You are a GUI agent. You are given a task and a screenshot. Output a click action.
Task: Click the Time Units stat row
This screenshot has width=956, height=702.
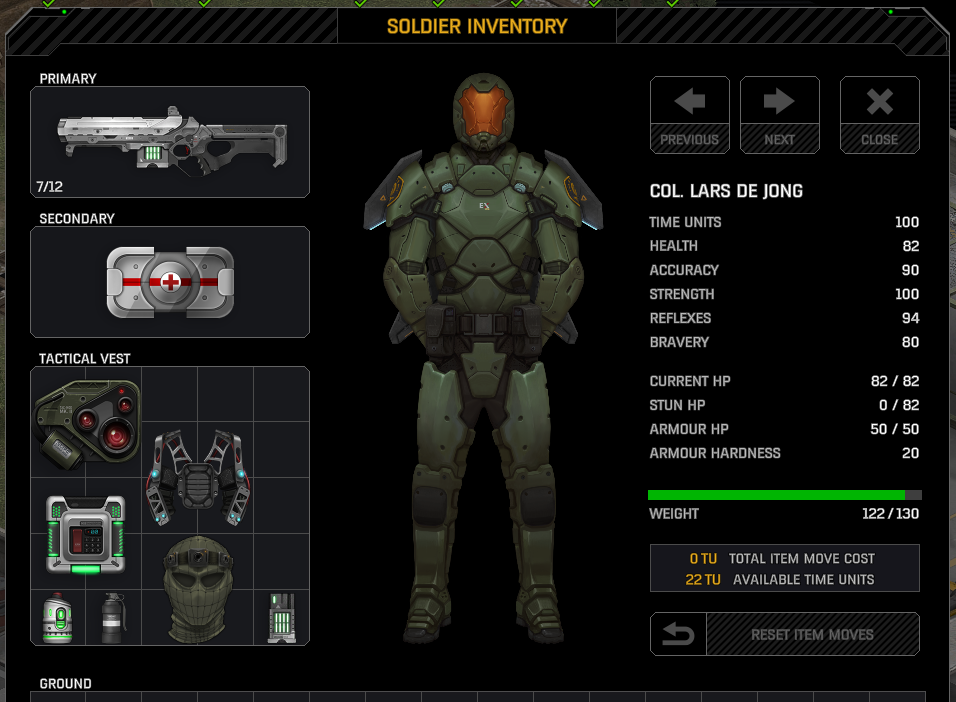tap(784, 222)
